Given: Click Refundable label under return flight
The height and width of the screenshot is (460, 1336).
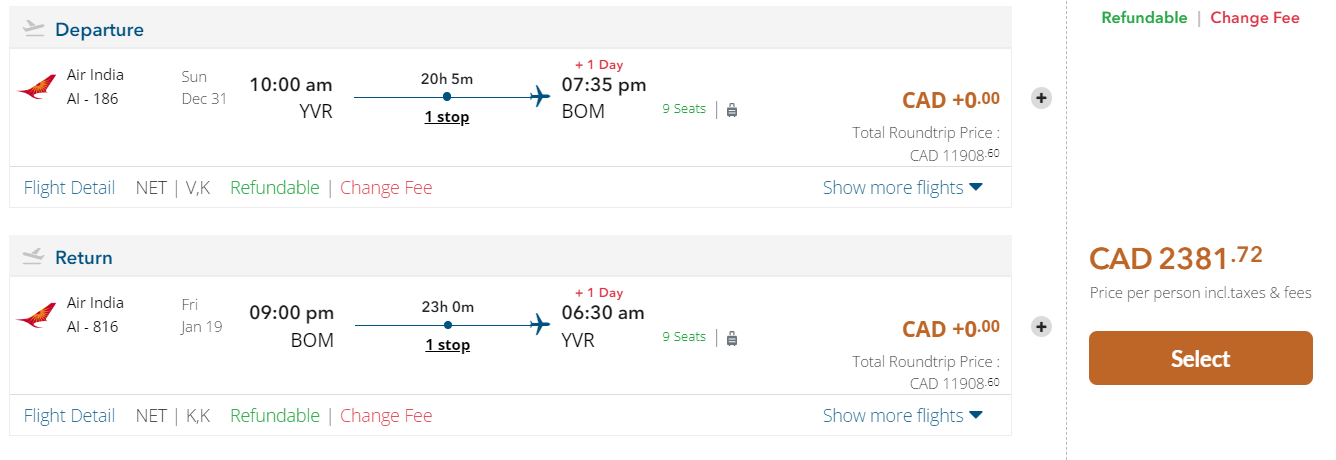Looking at the screenshot, I should click(x=275, y=416).
